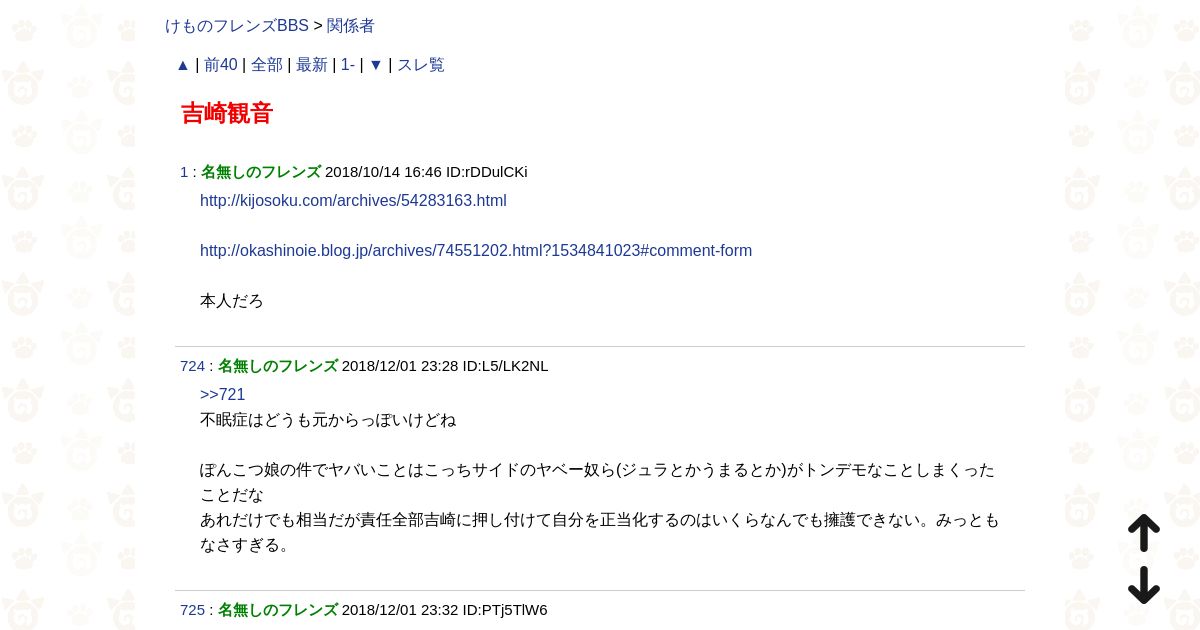Click post number 725
Screen dimensions: 1200x630
[192, 610]
